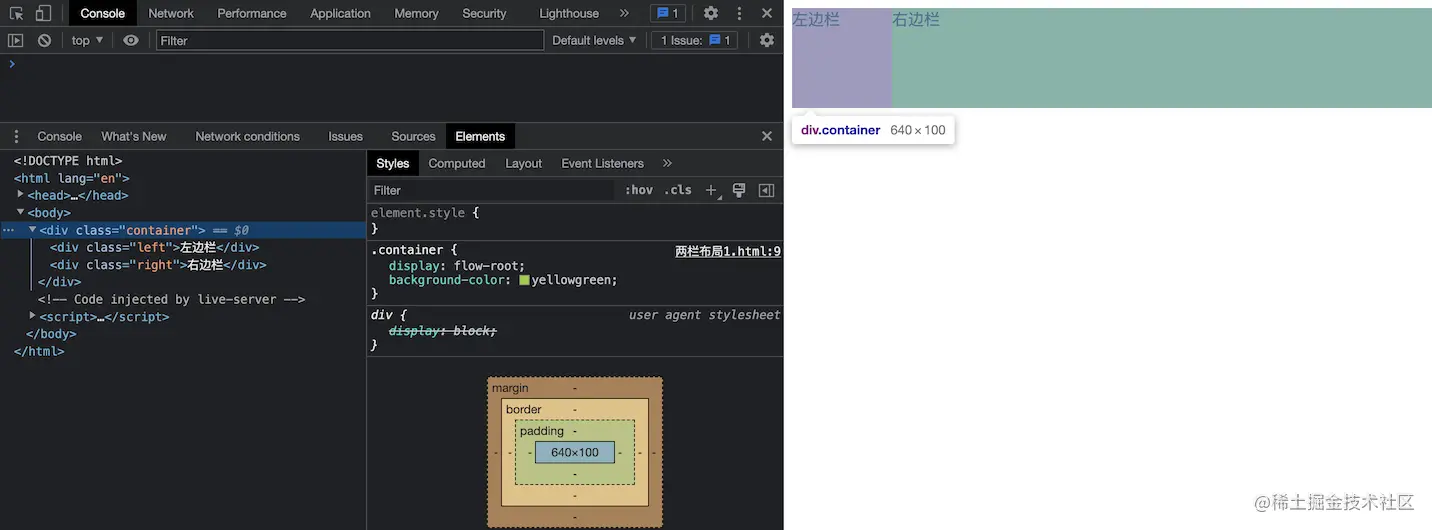Click the live-server injected comment row
The image size is (1432, 530).
tap(183, 299)
